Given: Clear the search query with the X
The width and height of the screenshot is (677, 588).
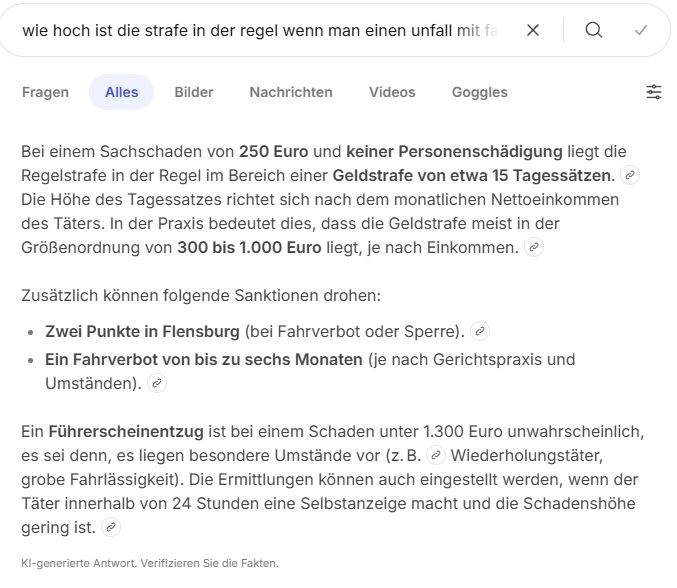Looking at the screenshot, I should [533, 31].
